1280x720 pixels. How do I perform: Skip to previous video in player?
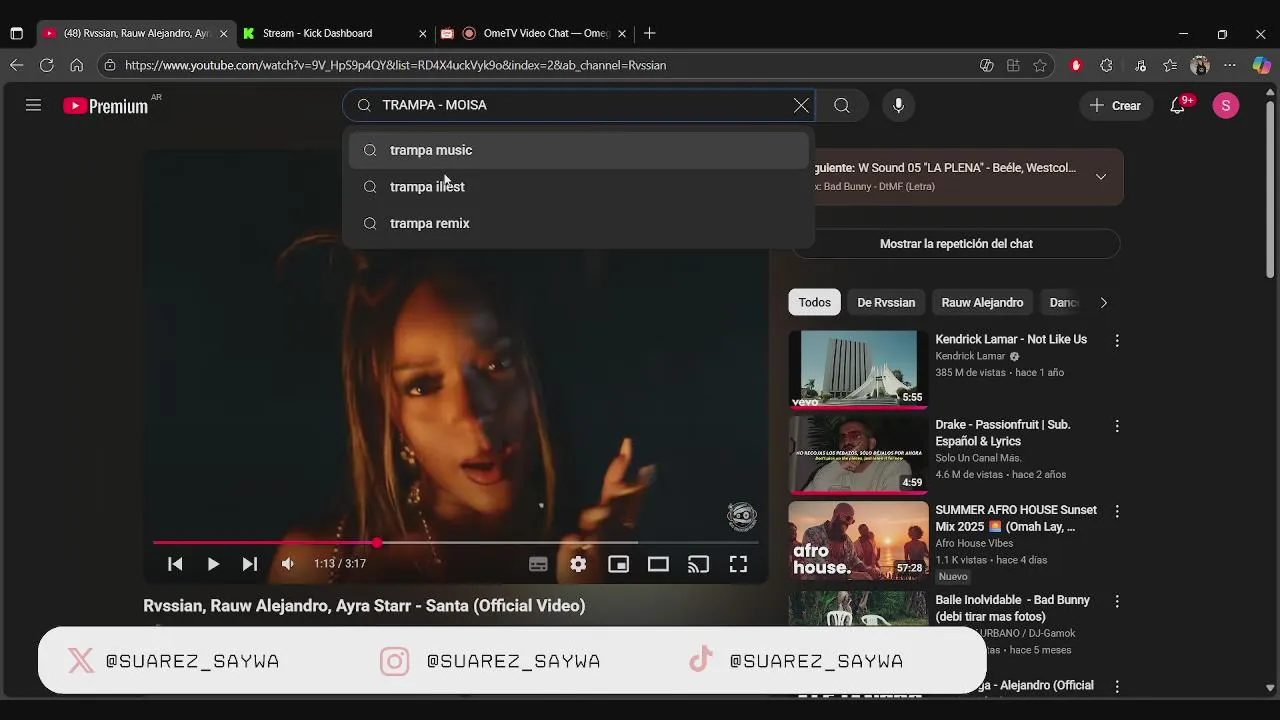coord(175,564)
